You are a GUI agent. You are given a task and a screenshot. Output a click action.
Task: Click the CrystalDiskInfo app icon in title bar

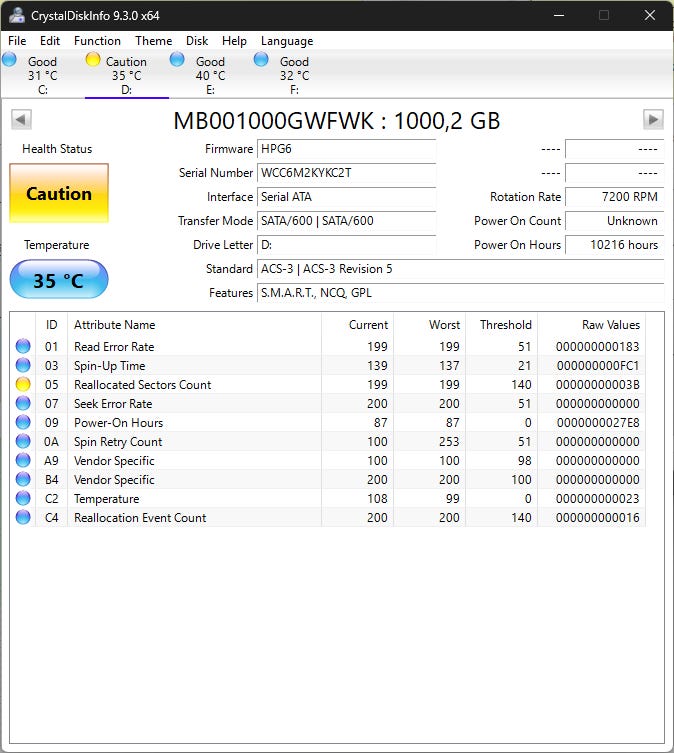coord(17,15)
